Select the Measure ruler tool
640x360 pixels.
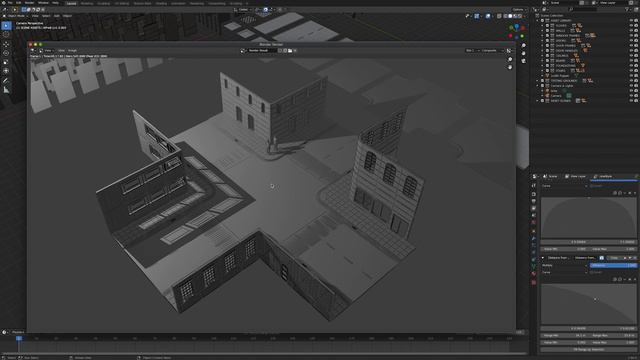(x=6, y=90)
